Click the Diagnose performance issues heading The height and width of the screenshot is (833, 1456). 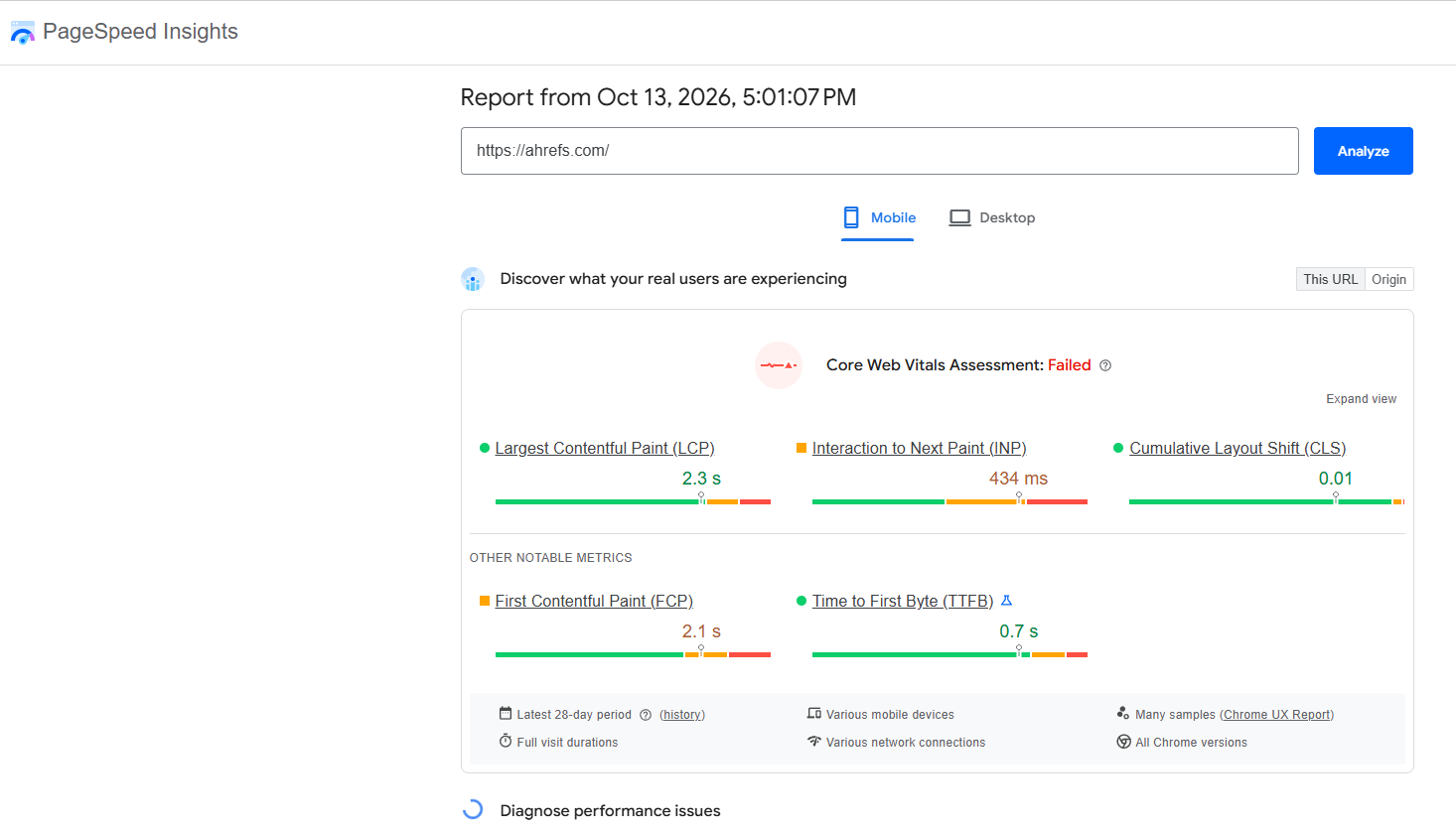[x=610, y=811]
